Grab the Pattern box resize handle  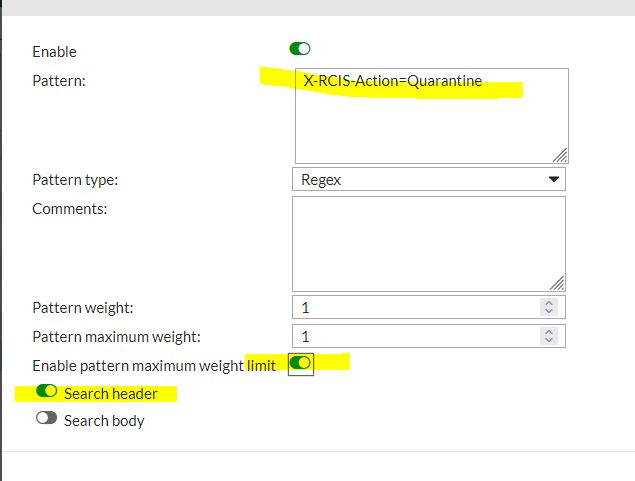click(560, 154)
